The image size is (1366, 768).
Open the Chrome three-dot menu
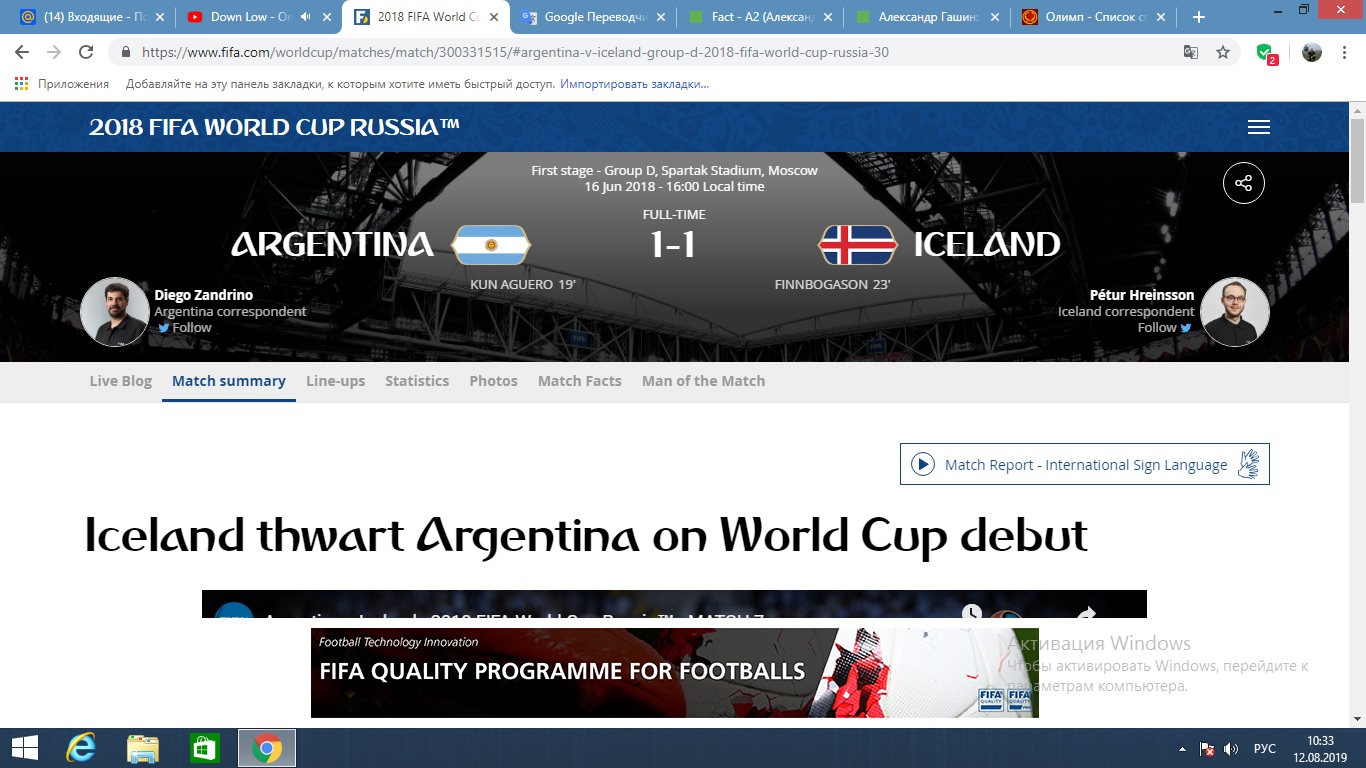1346,53
